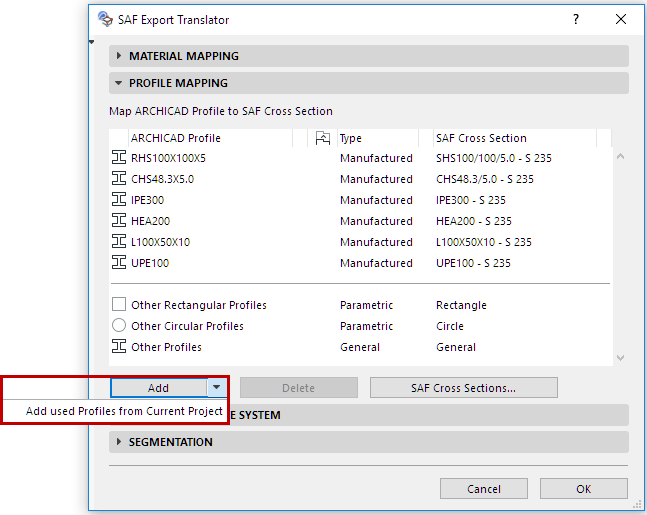The width and height of the screenshot is (647, 515).
Task: Click the HEA200 profile icon
Action: [x=119, y=221]
